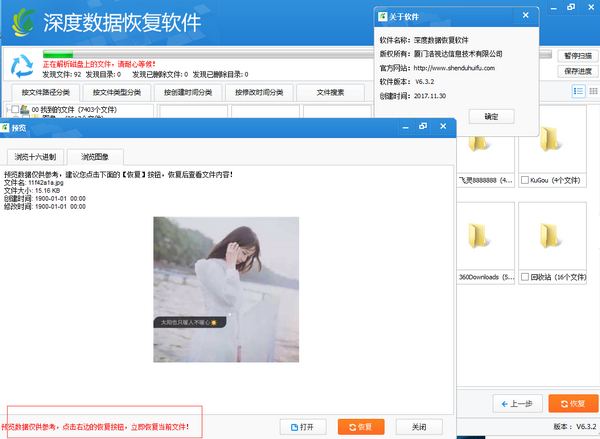Image resolution: width=600 pixels, height=439 pixels.
Task: Check the 00 找到的文件 tree checkbox
Action: click(x=14, y=109)
